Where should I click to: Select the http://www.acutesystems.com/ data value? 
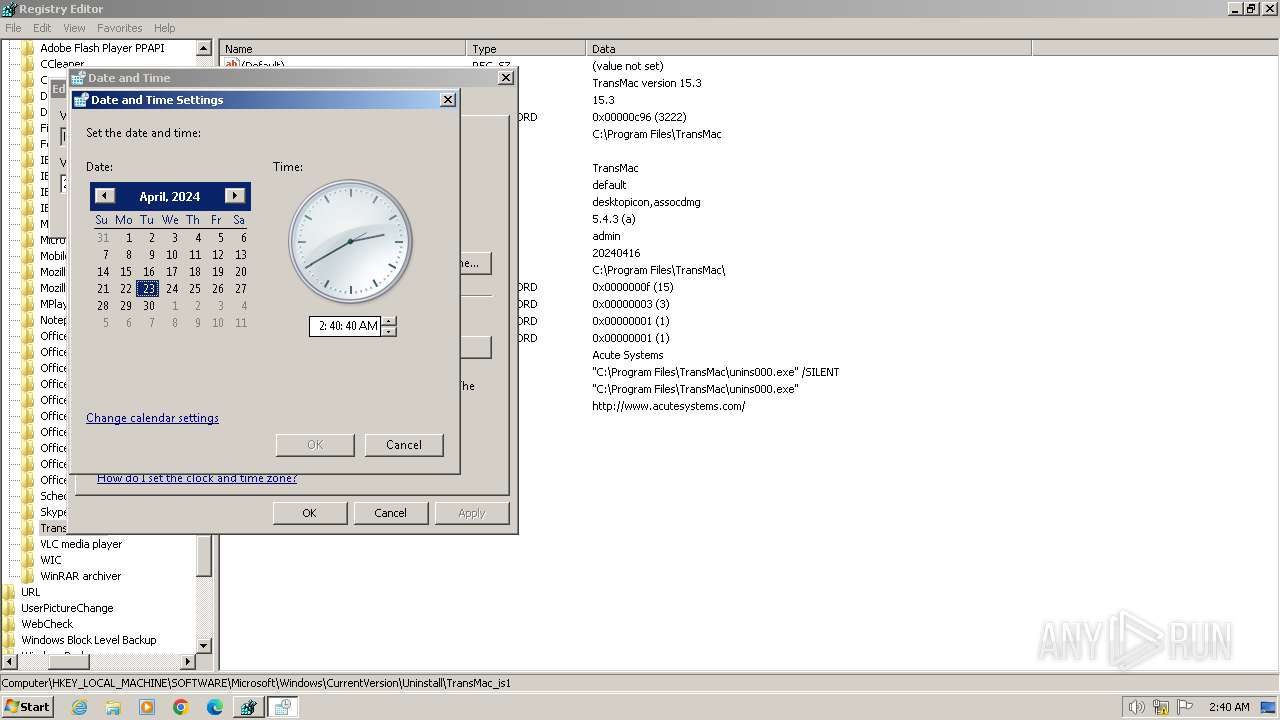point(668,406)
